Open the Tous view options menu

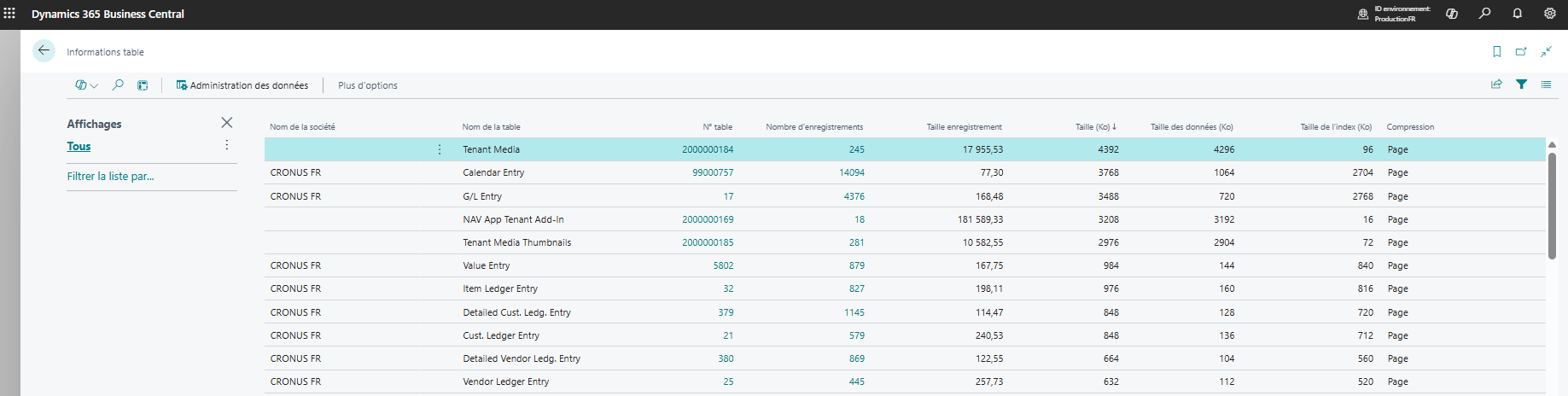pos(227,145)
